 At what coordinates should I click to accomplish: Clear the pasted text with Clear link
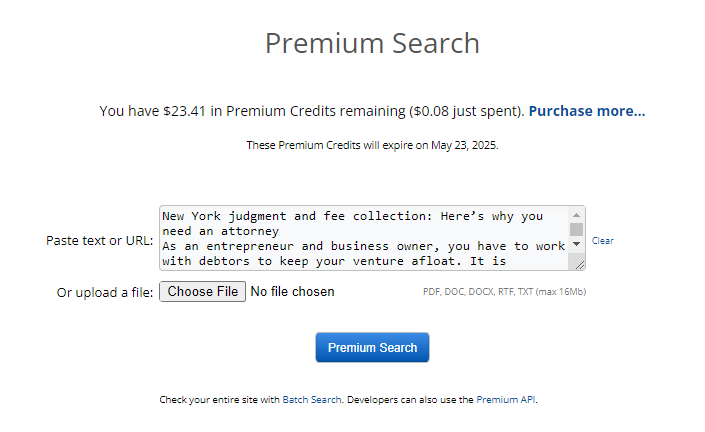pyautogui.click(x=602, y=241)
